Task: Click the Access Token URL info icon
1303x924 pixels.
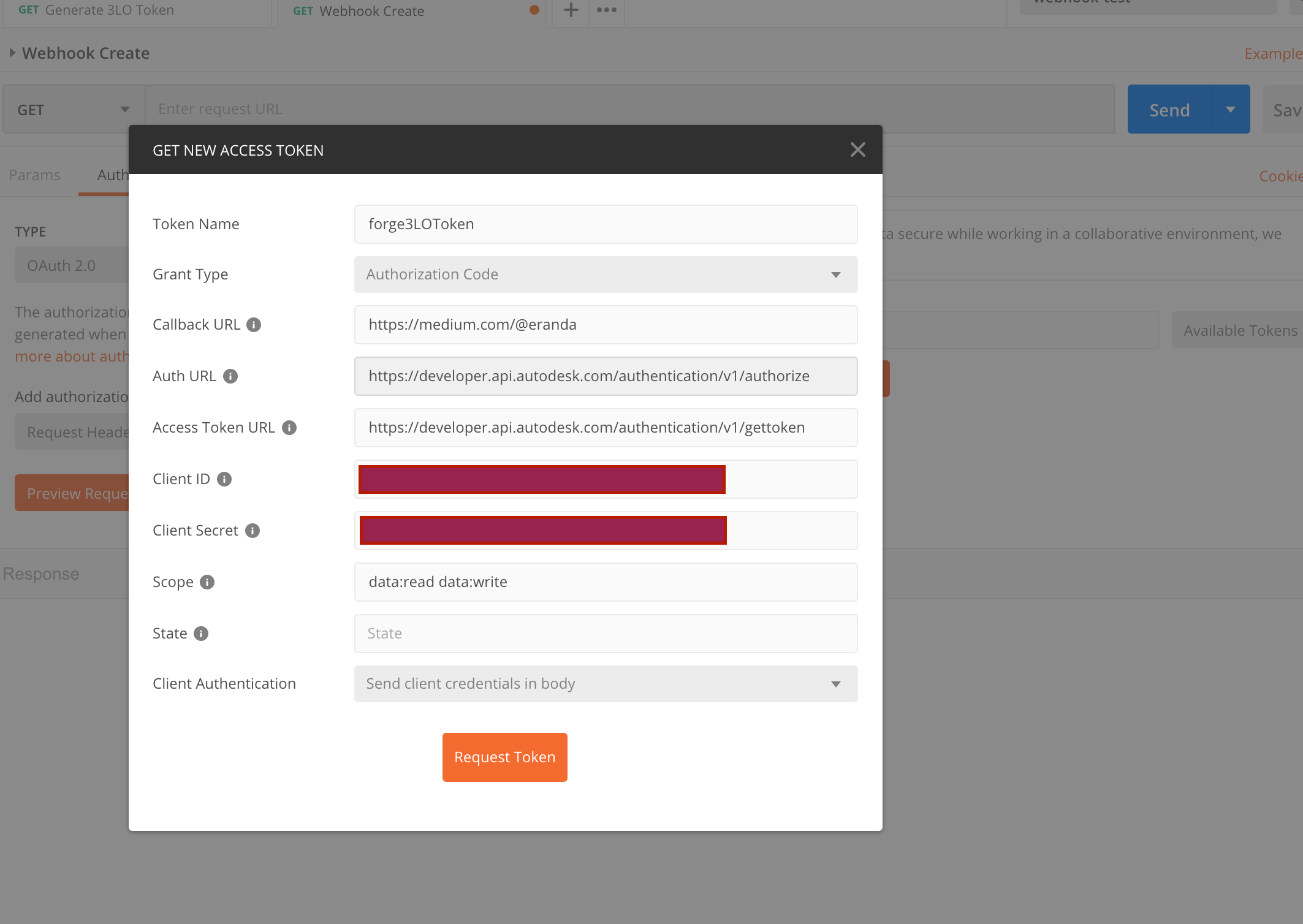Action: coord(289,427)
